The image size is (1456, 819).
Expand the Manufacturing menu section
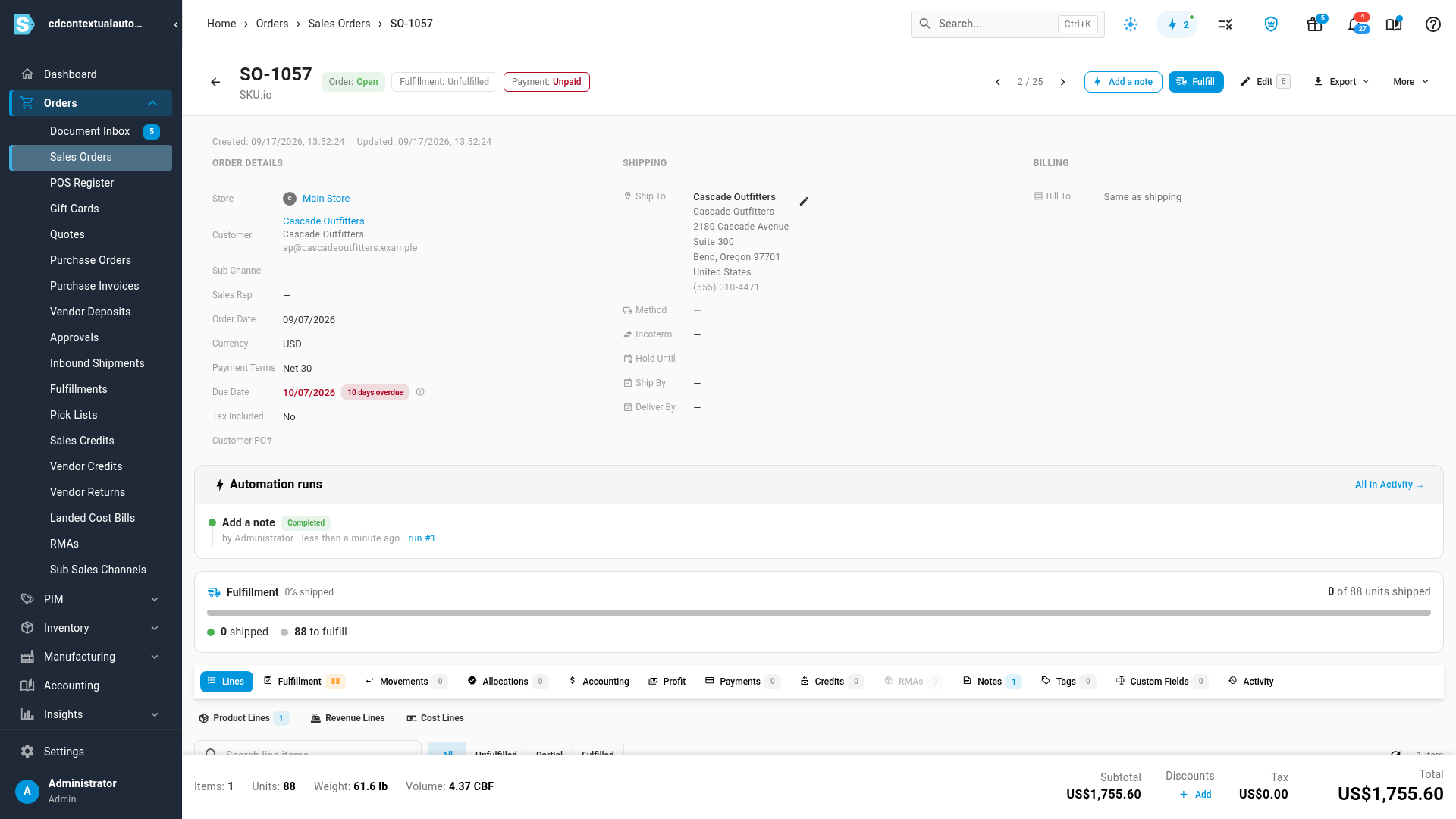[155, 657]
